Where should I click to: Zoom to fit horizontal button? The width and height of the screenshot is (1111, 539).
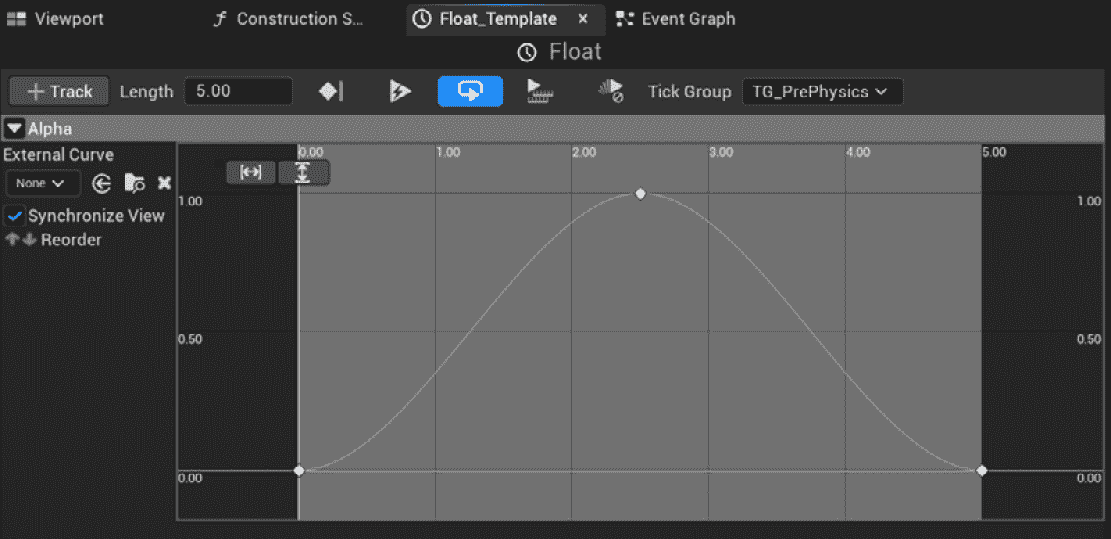click(251, 172)
